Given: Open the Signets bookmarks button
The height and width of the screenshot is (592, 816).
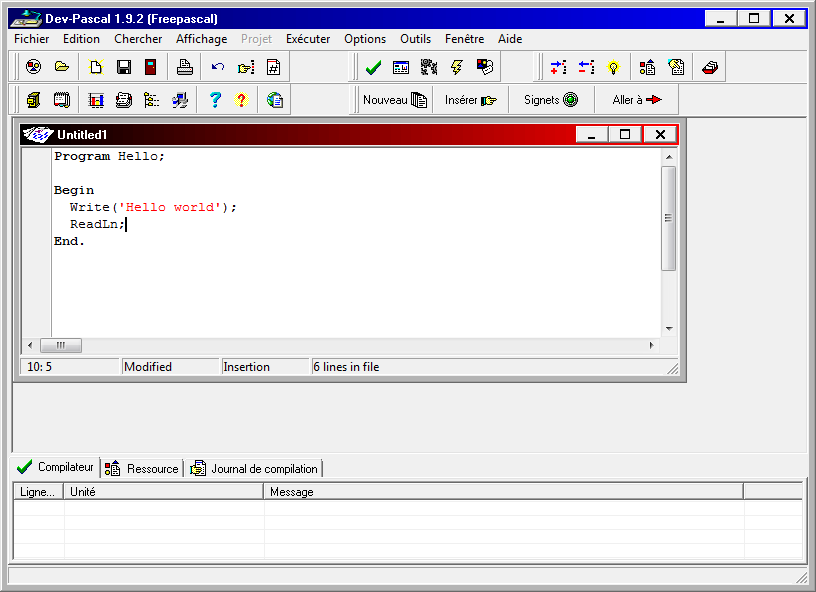Looking at the screenshot, I should click(550, 100).
